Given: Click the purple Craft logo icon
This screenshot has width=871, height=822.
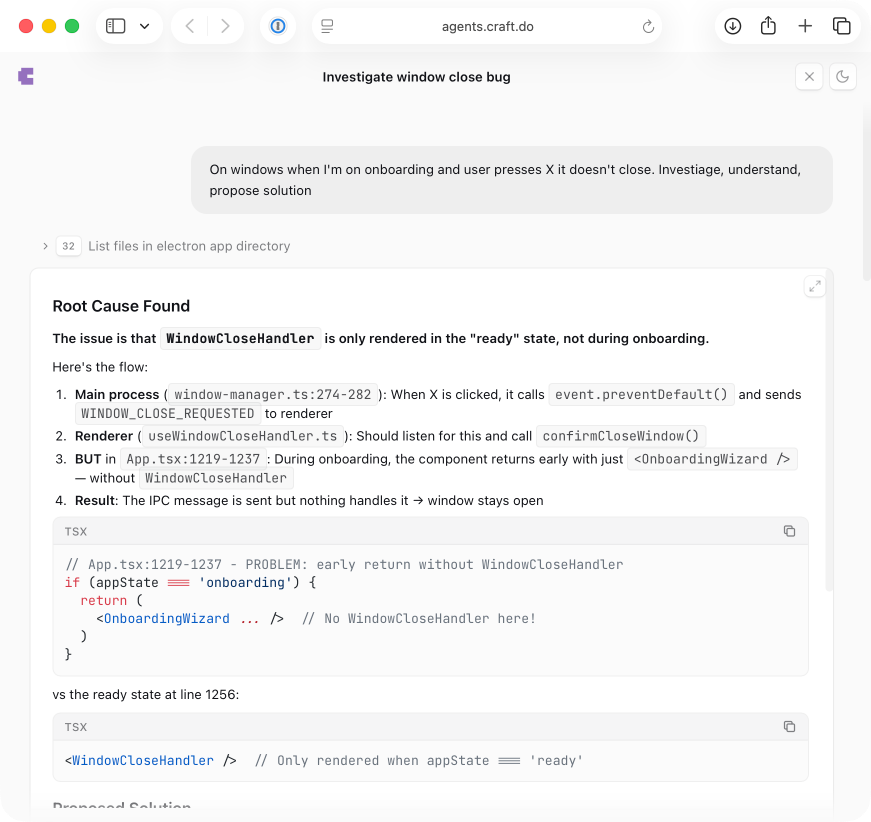Looking at the screenshot, I should point(24,76).
